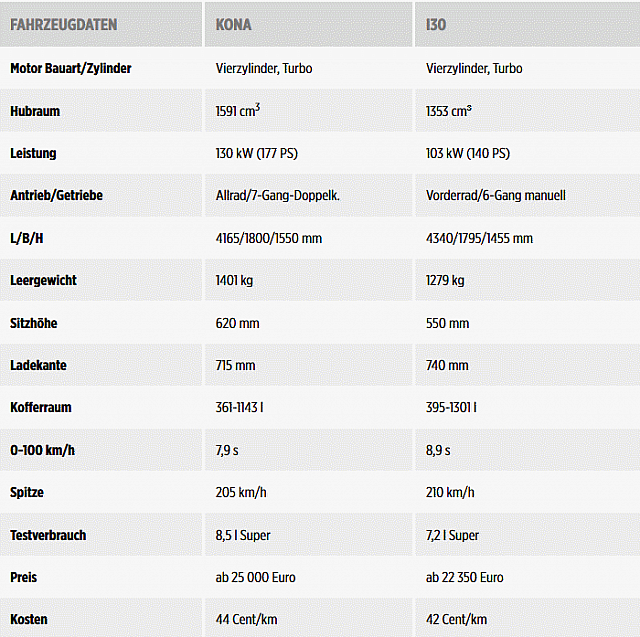The width and height of the screenshot is (640, 637).
Task: Click i30 Leergewicht 1279 kg
Action: tap(445, 280)
